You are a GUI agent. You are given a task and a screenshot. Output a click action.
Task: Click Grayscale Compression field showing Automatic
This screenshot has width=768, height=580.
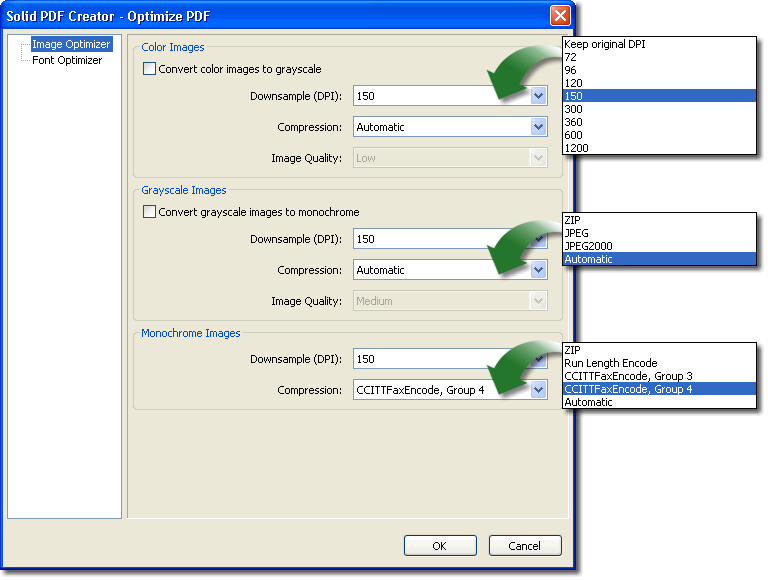click(450, 269)
